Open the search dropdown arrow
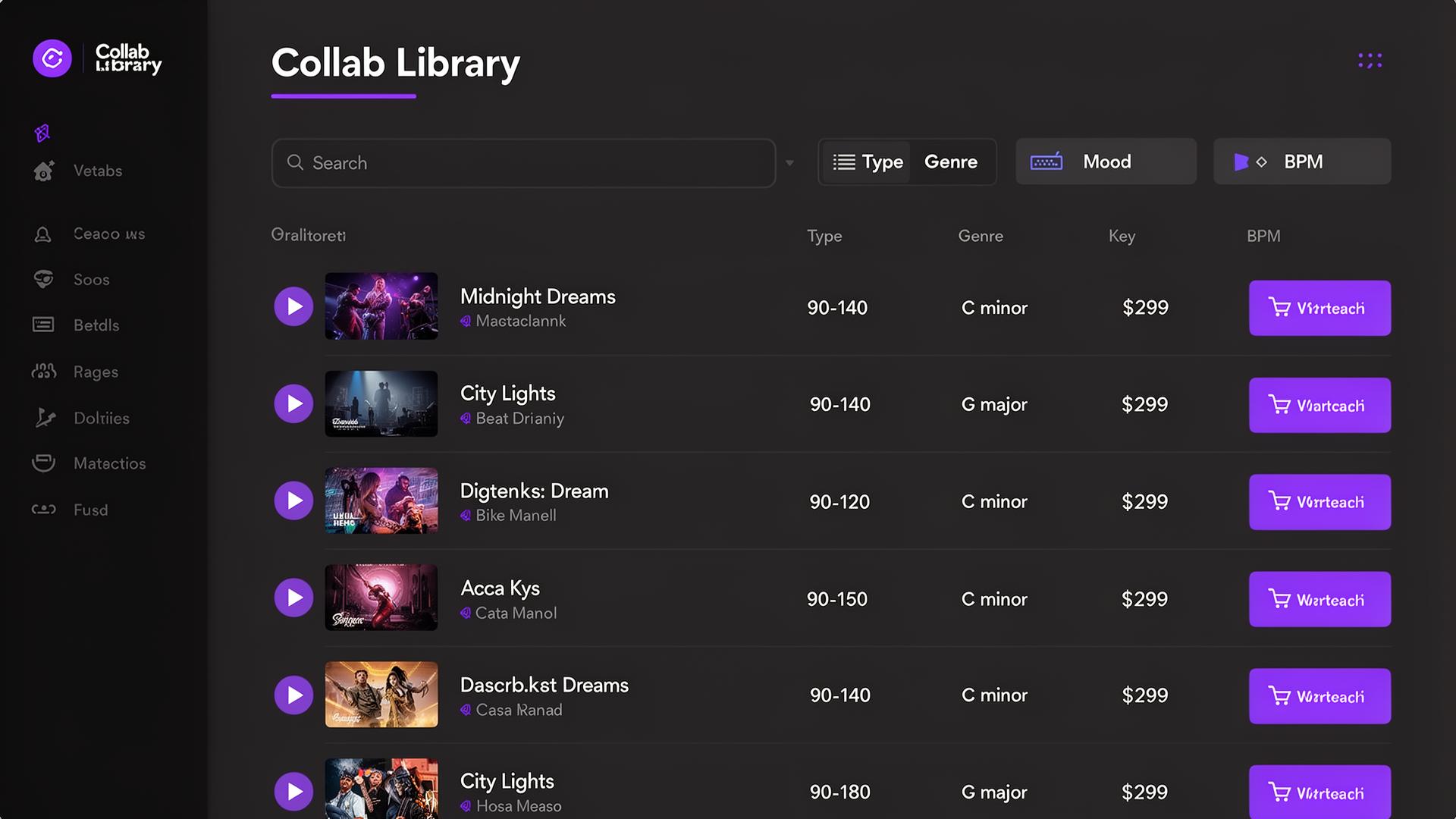Viewport: 1456px width, 819px height. 790,162
